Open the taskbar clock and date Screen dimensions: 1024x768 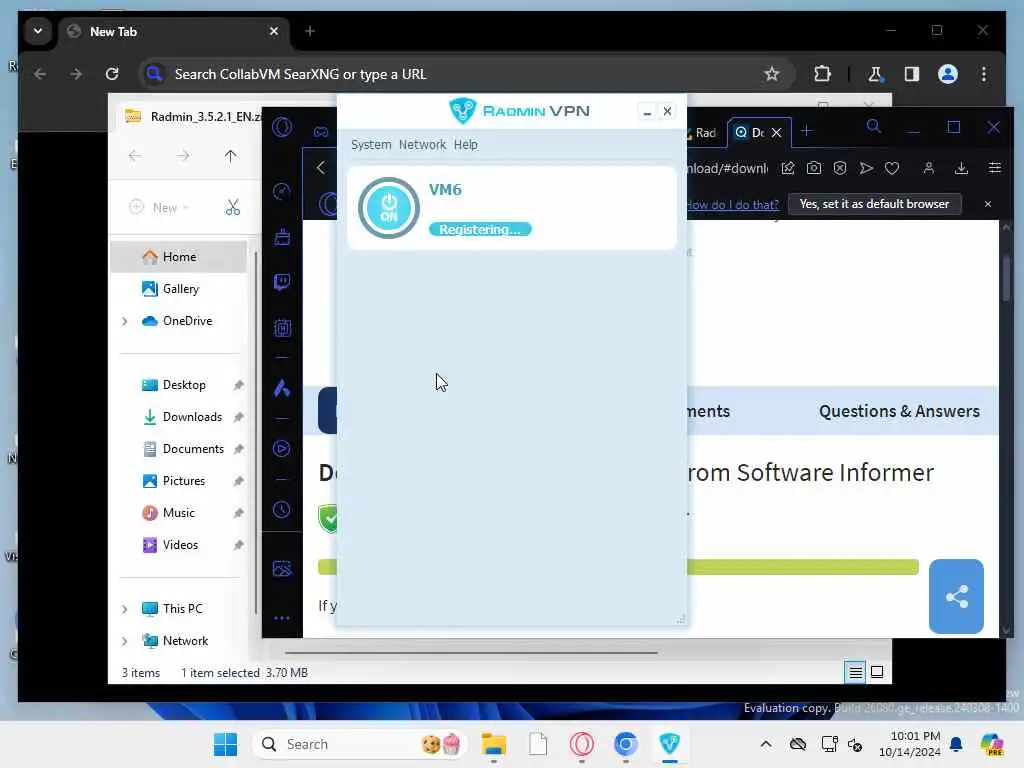click(910, 744)
